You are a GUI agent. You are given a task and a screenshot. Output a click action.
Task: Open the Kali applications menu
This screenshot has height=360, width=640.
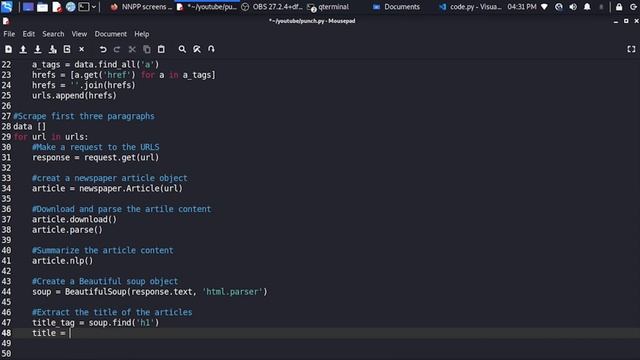coord(7,7)
